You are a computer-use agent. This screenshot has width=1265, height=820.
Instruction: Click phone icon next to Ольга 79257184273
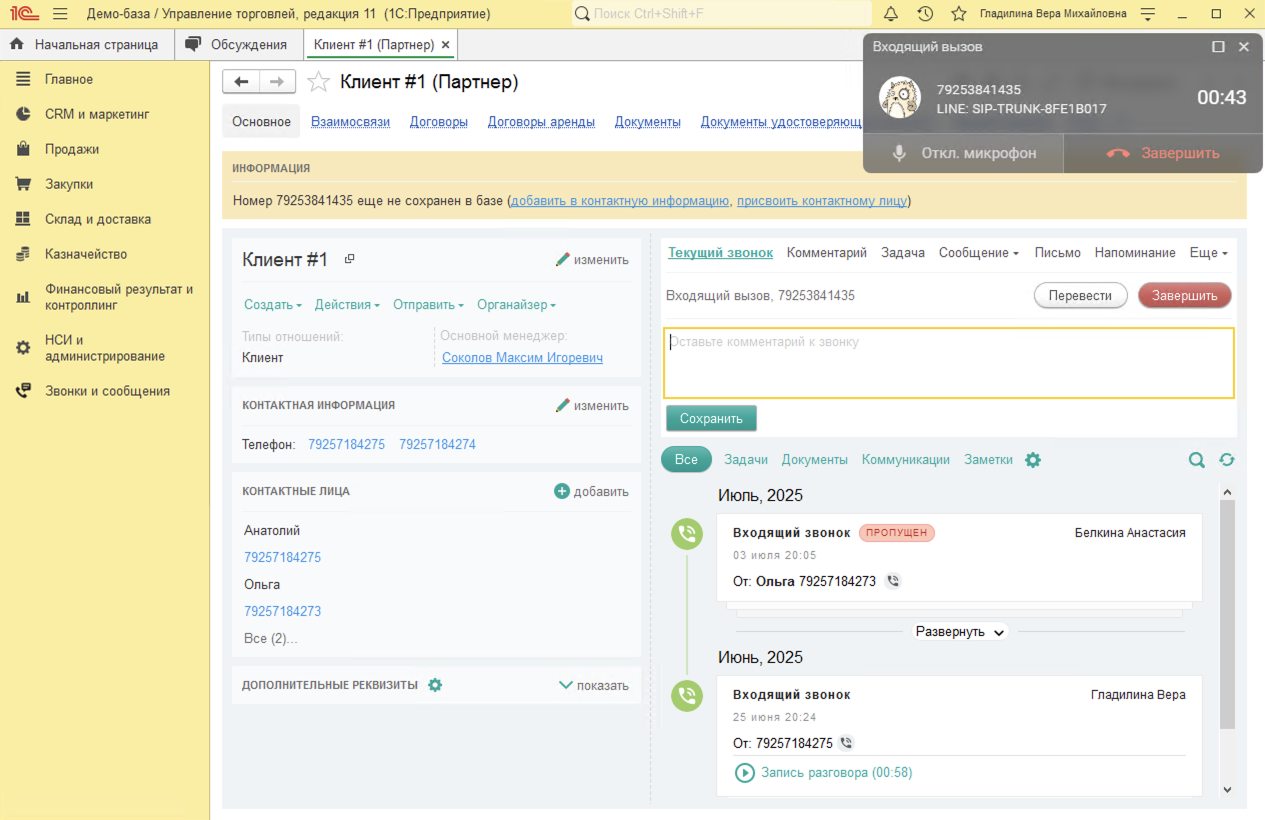tap(893, 581)
